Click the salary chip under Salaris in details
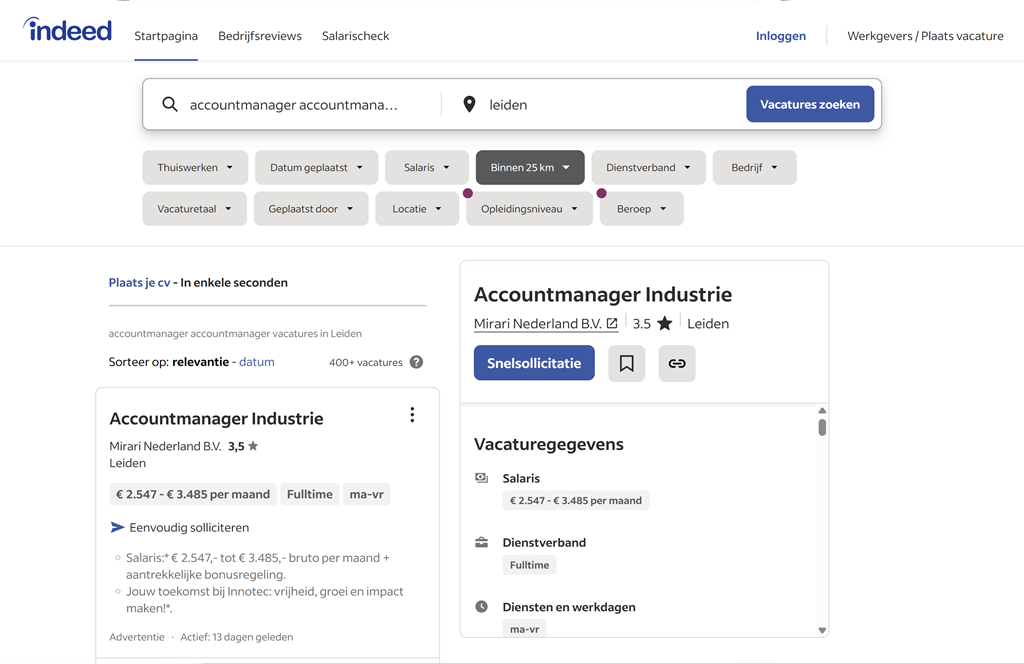The width and height of the screenshot is (1024, 664). click(576, 500)
